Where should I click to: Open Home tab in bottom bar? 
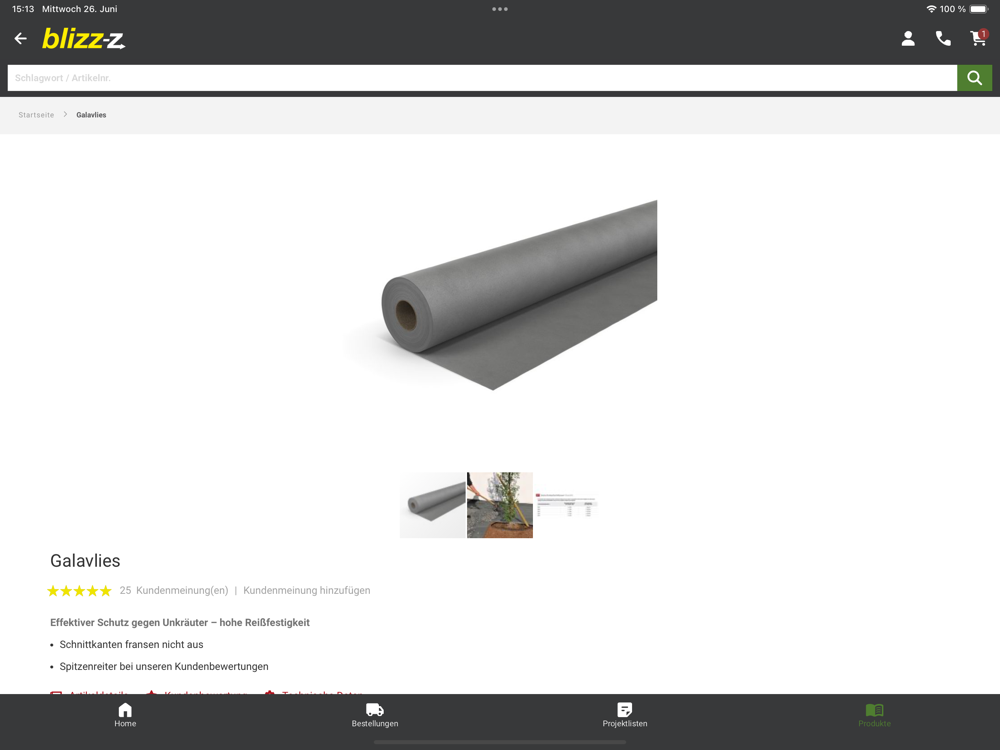pos(125,715)
